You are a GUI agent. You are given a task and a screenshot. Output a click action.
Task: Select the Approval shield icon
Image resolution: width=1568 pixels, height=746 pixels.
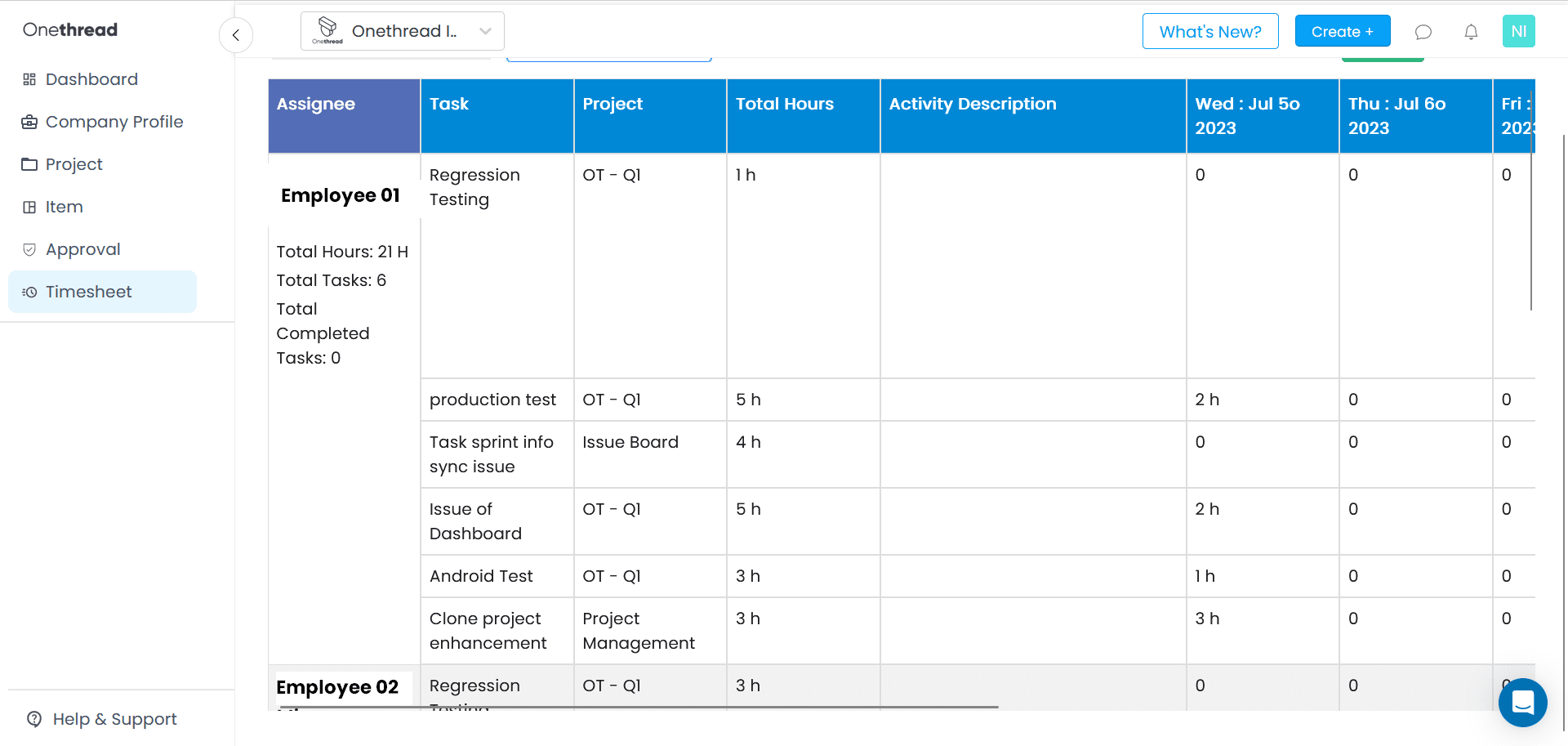29,249
